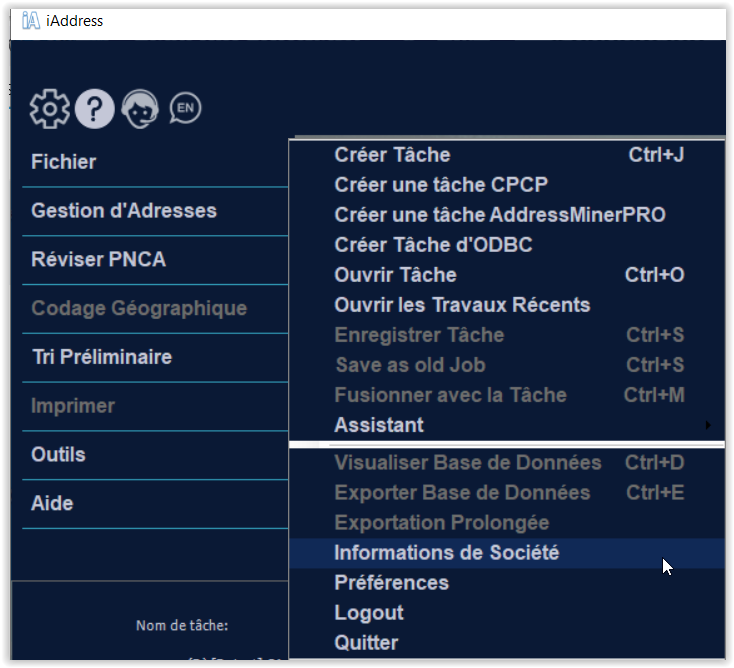The width and height of the screenshot is (734, 668).
Task: Open the help question mark icon
Action: pyautogui.click(x=95, y=108)
